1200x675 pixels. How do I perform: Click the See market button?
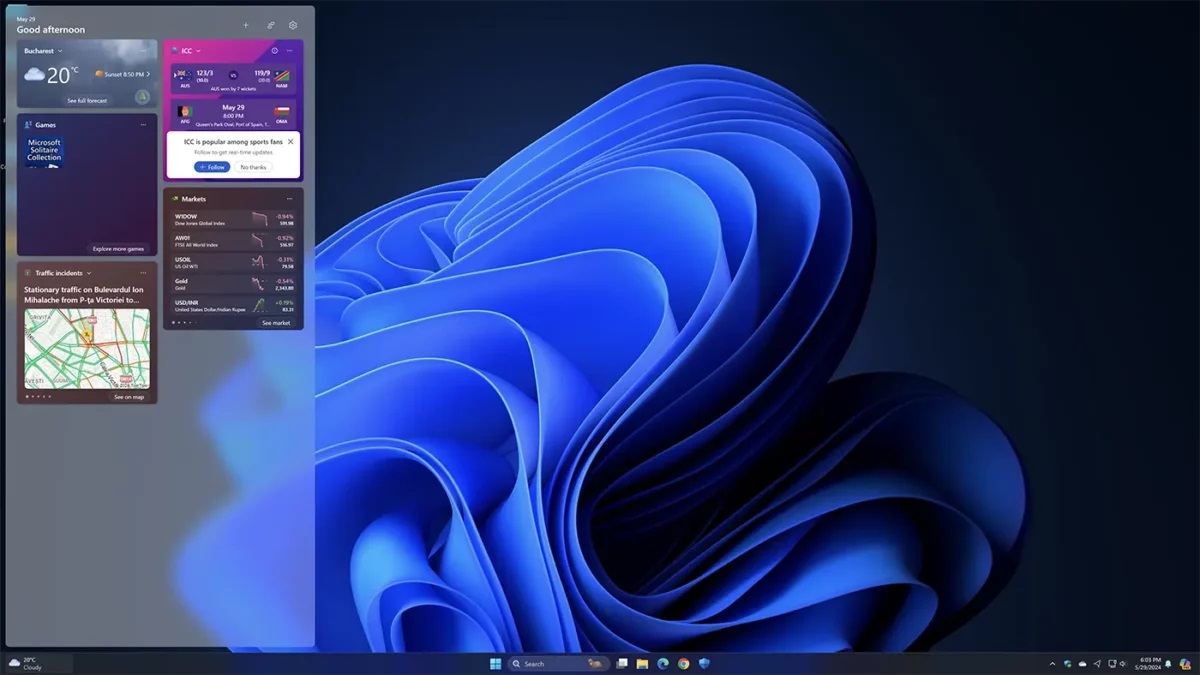(x=276, y=323)
